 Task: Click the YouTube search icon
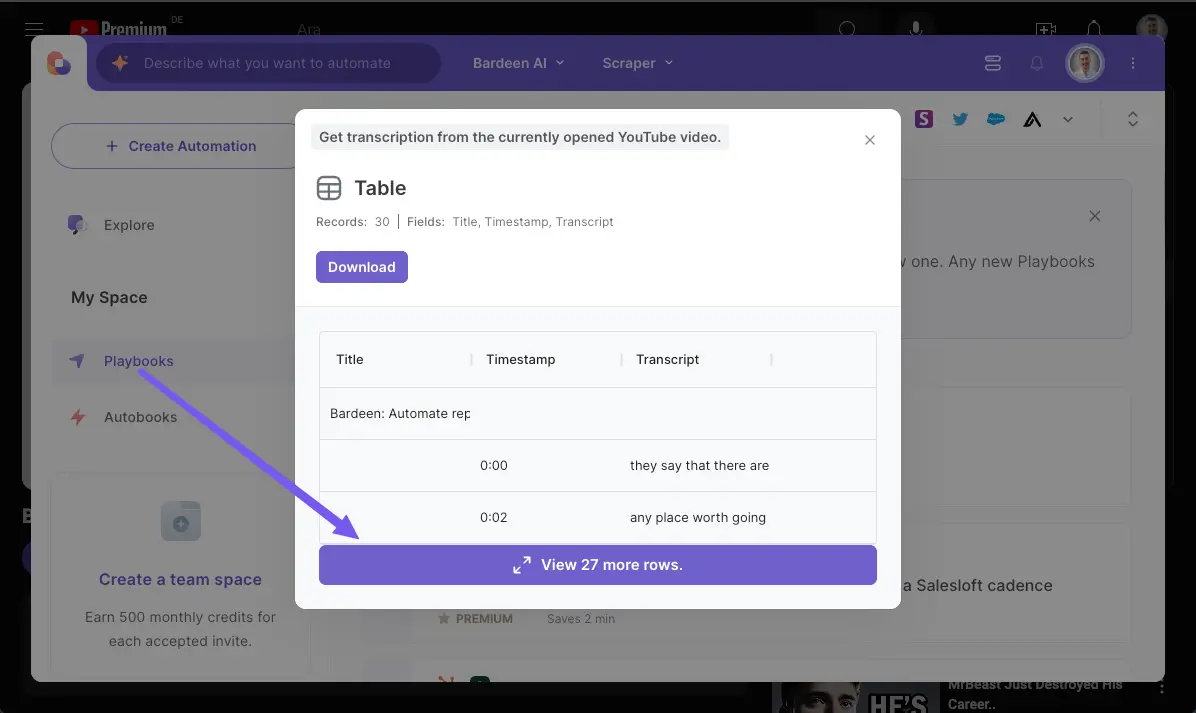click(847, 29)
